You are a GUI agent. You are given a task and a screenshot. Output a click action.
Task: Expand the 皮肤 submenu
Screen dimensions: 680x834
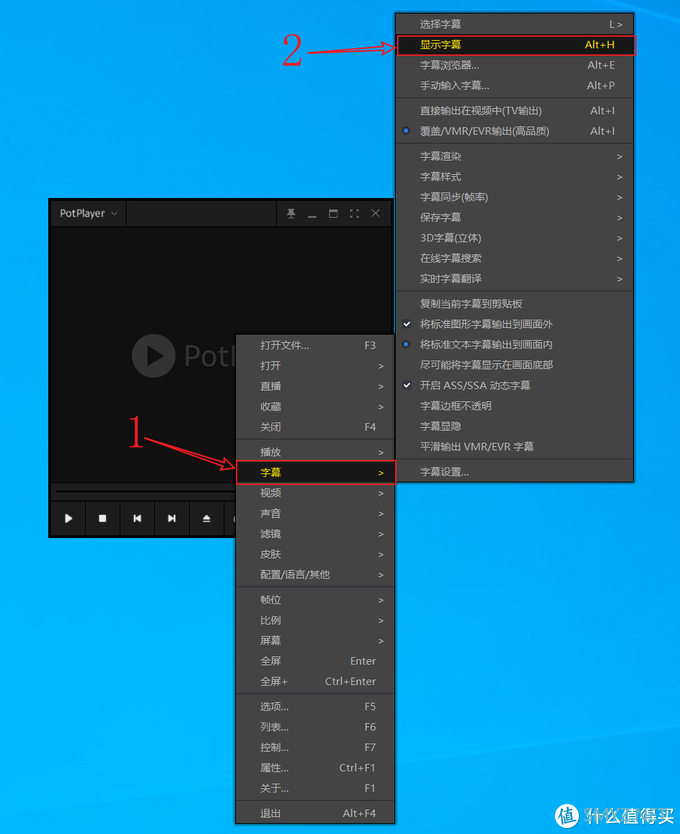click(315, 554)
